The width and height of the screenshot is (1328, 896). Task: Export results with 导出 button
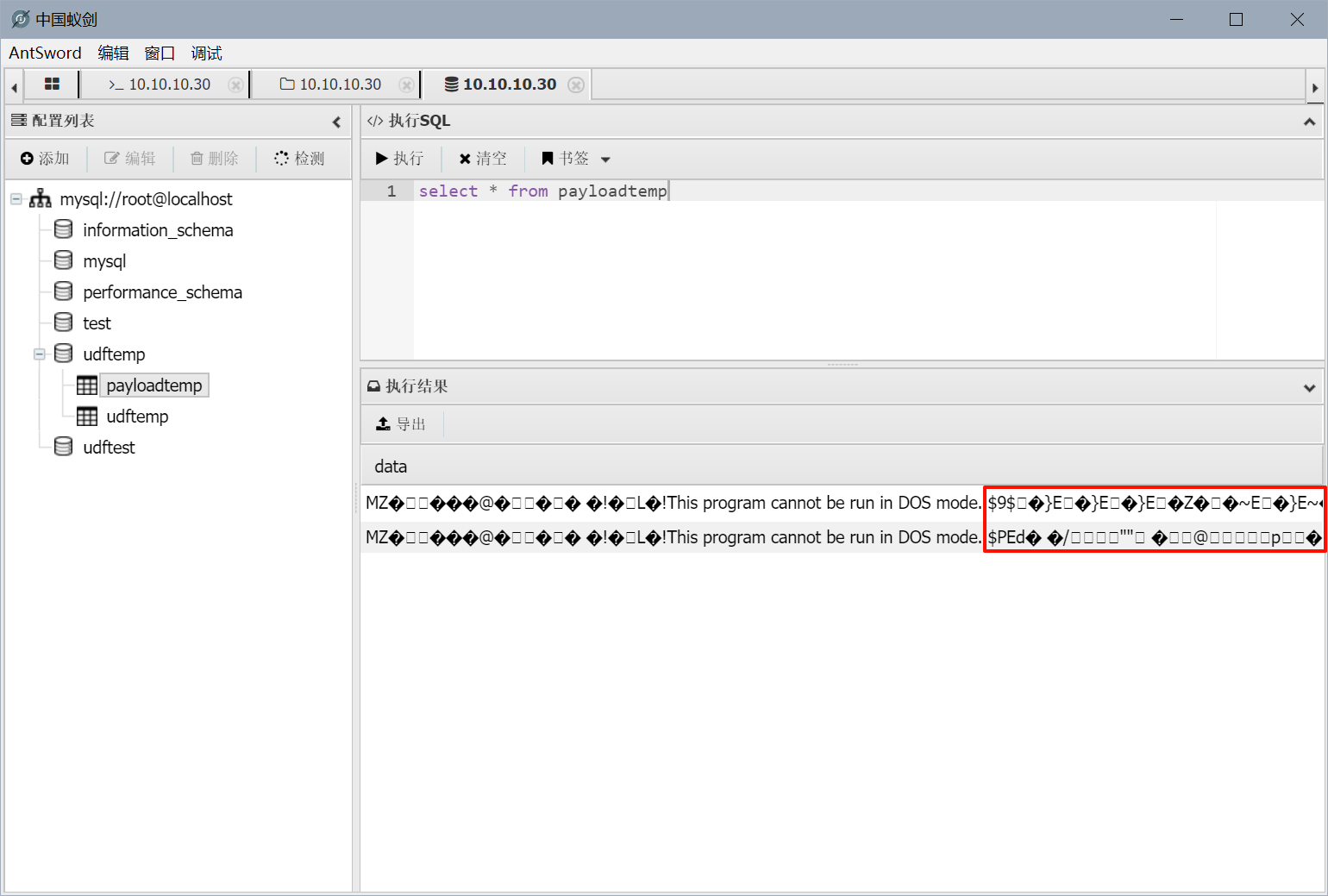point(402,424)
